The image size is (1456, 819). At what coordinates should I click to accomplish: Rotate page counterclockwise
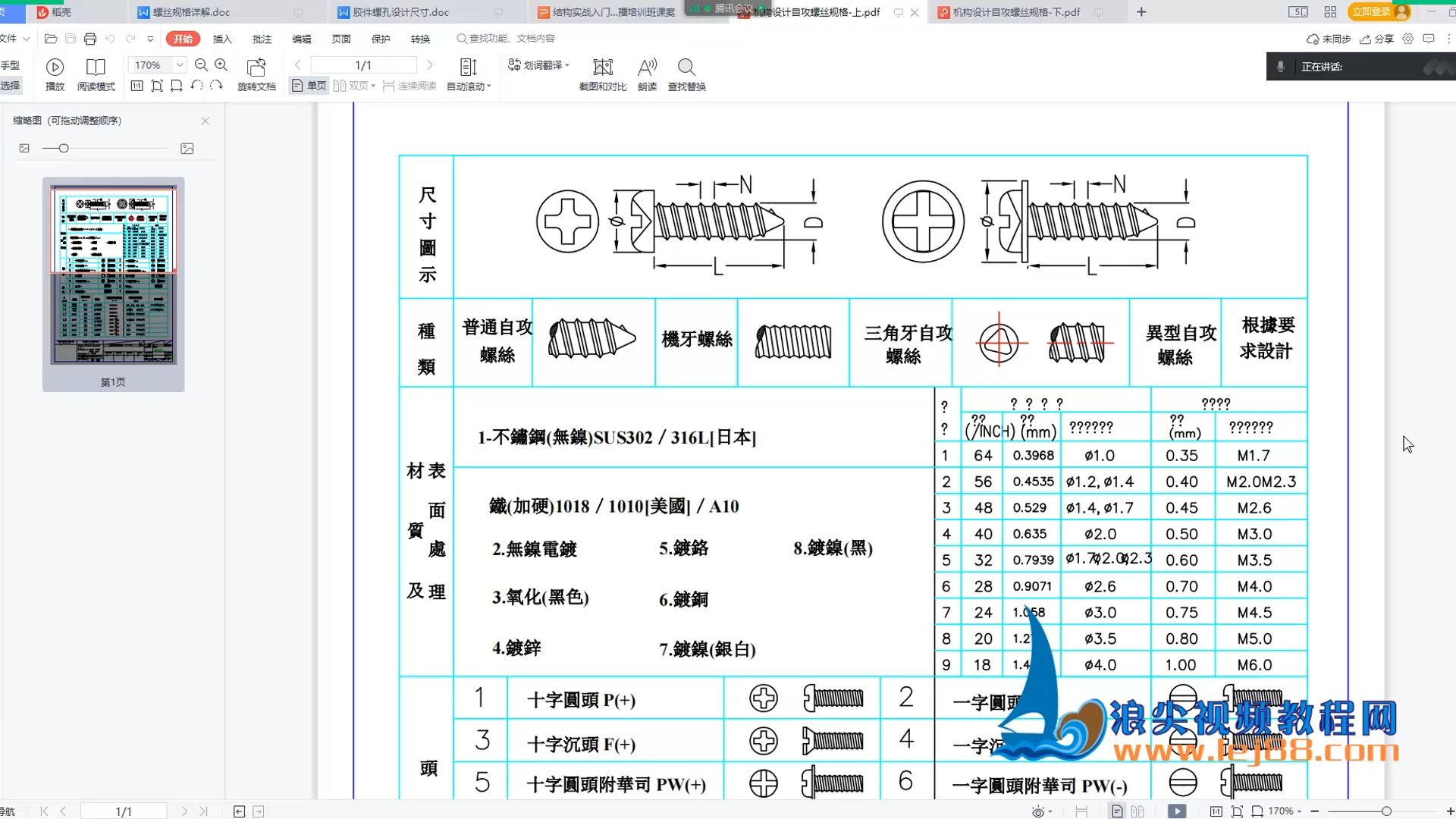tap(197, 86)
